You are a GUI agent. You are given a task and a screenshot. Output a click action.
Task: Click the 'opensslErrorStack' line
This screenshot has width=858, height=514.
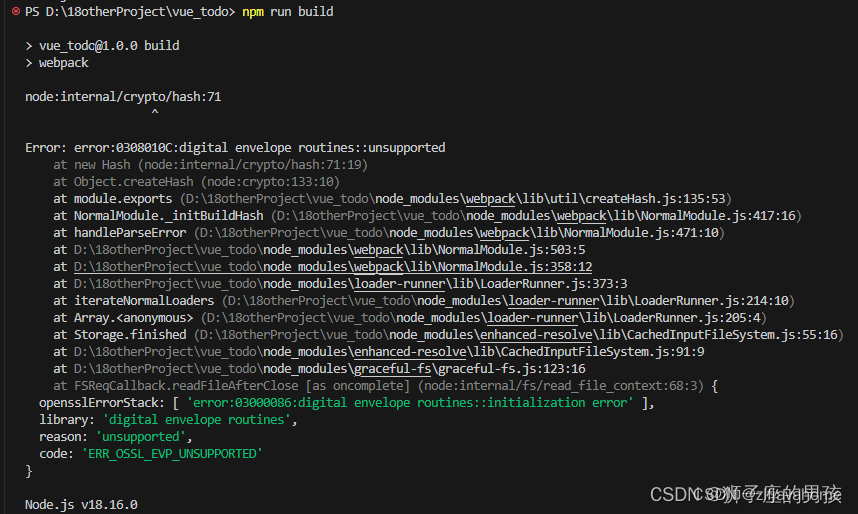[347, 403]
